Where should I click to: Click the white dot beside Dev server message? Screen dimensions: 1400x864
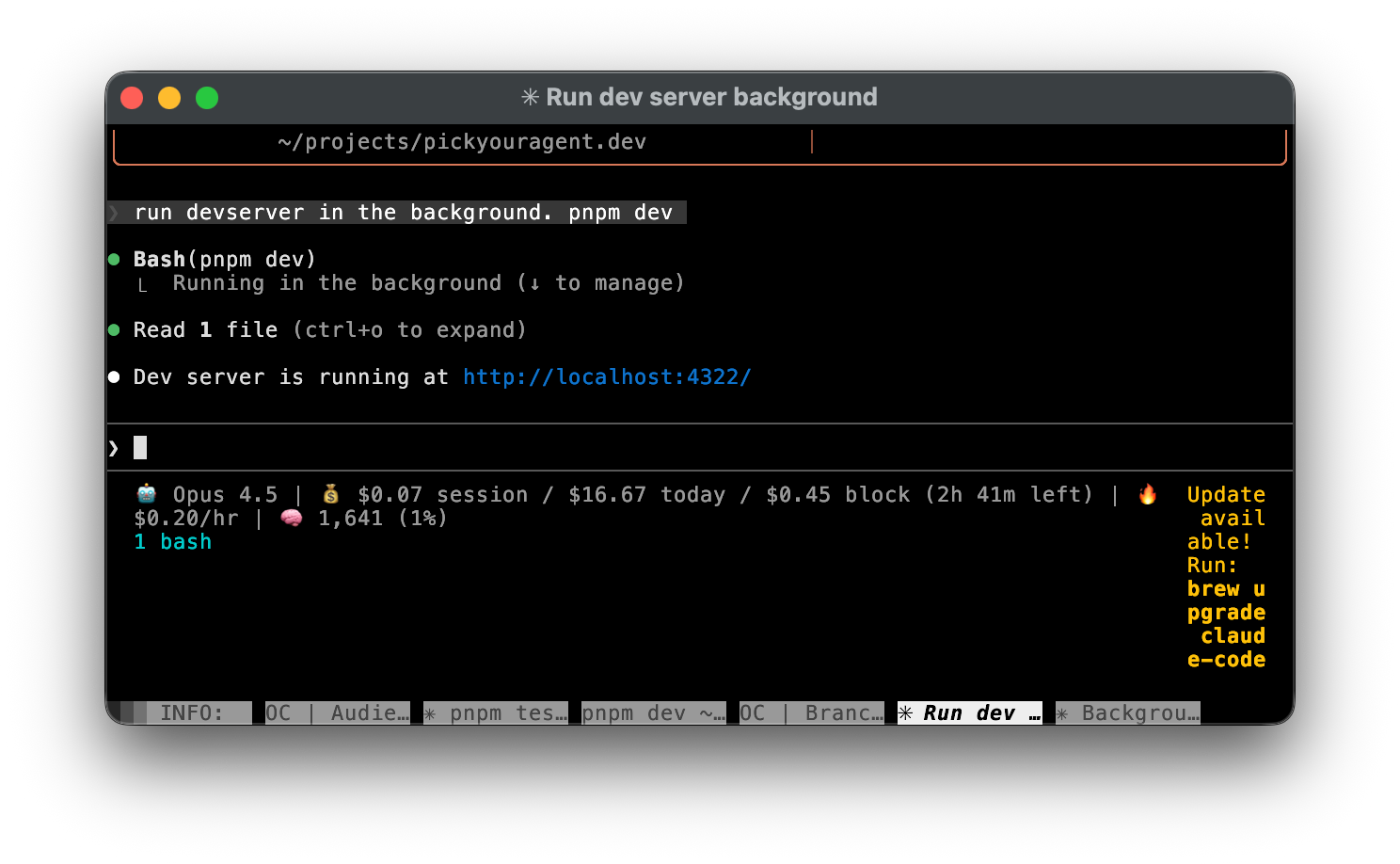pyautogui.click(x=114, y=376)
